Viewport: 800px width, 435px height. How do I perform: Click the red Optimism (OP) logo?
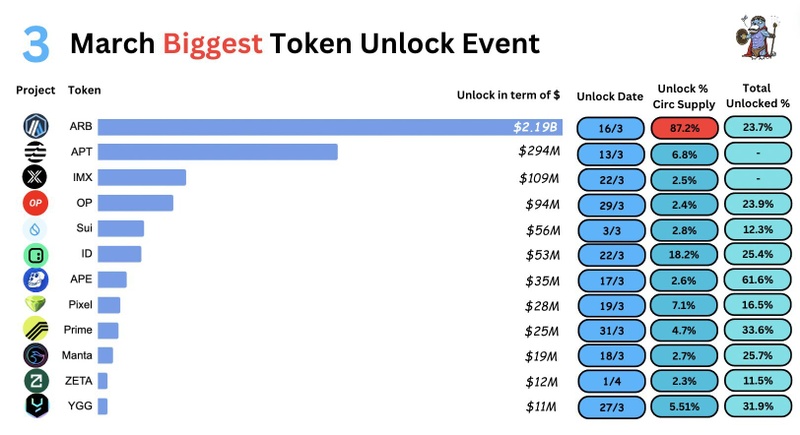tap(35, 203)
